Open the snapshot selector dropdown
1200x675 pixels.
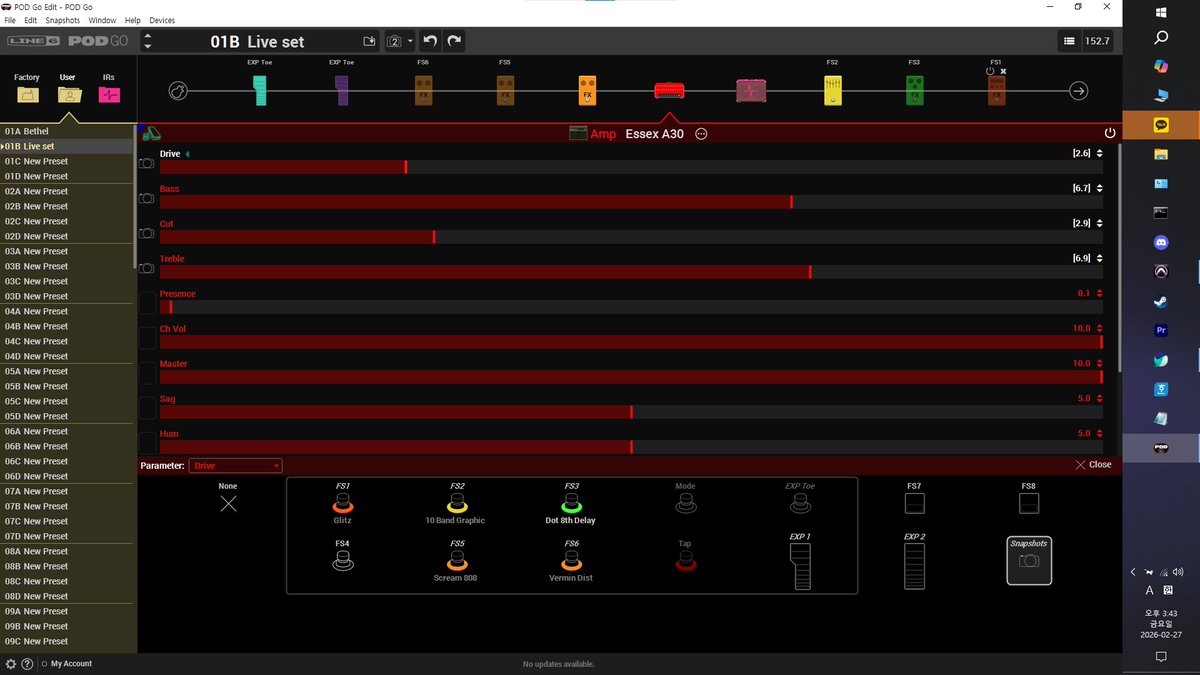point(400,41)
